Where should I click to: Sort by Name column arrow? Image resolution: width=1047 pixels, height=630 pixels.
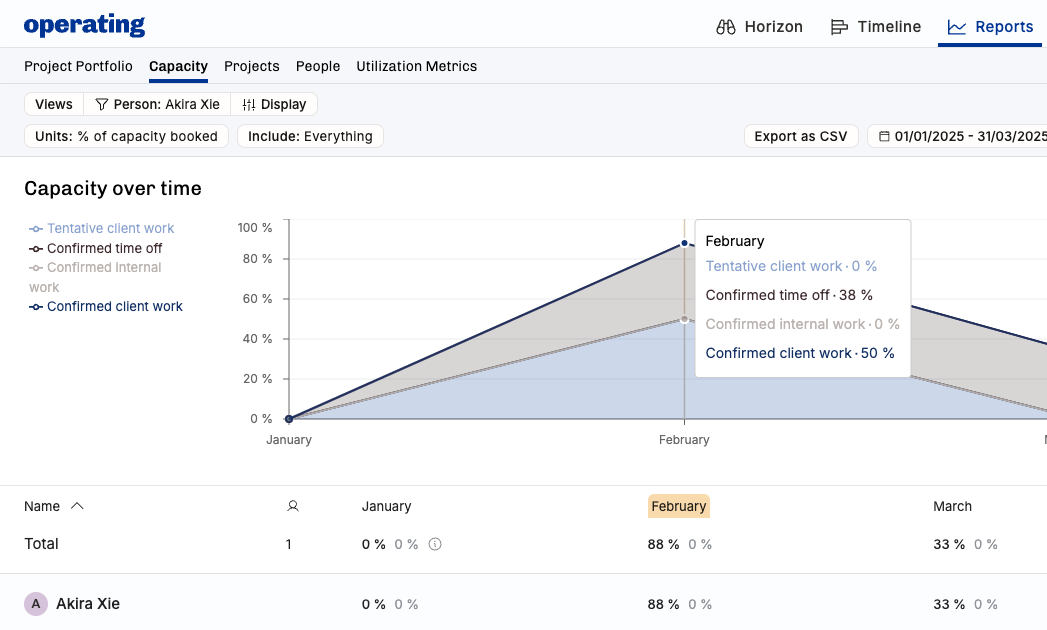pyautogui.click(x=77, y=506)
